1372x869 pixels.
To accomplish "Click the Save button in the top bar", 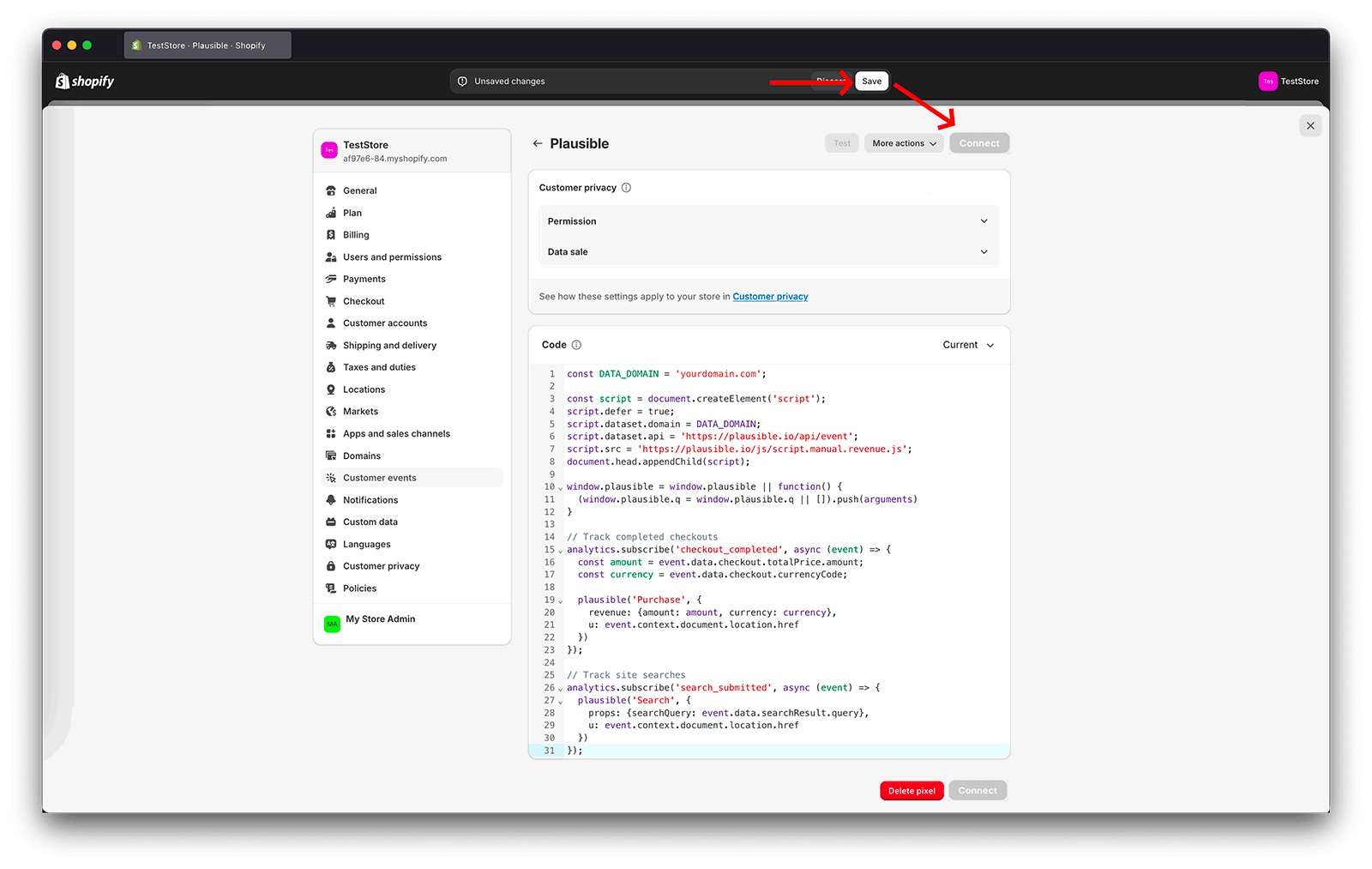I will point(871,81).
